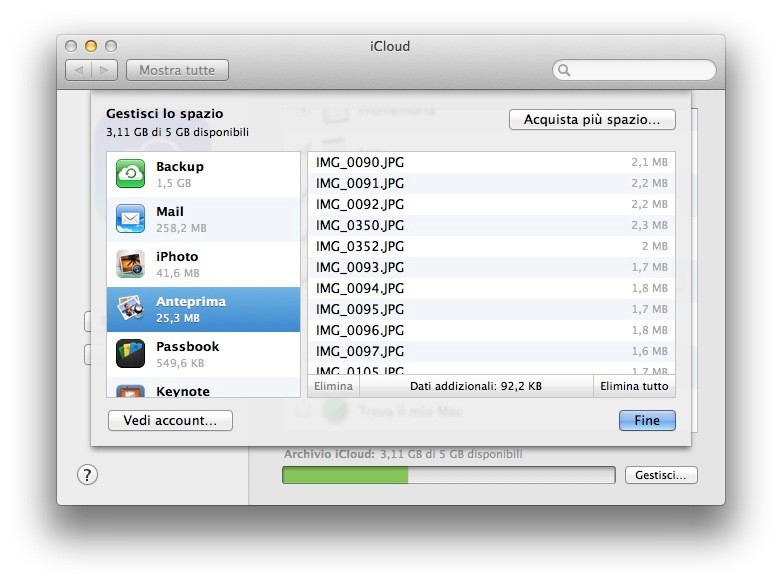The width and height of the screenshot is (782, 584).
Task: Open help with the question mark button
Action: 88,475
